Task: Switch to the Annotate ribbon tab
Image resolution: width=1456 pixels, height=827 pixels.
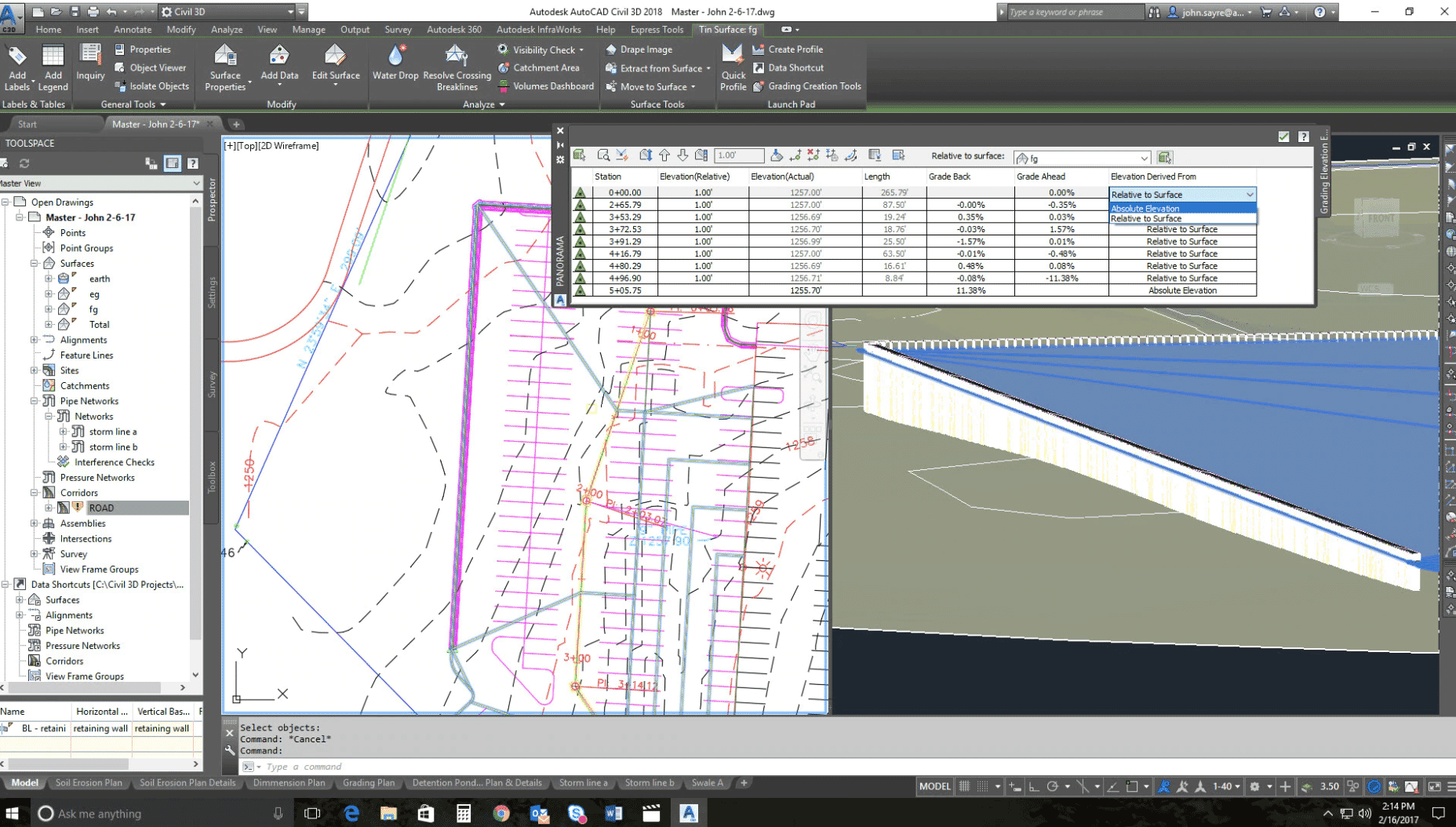Action: click(133, 29)
